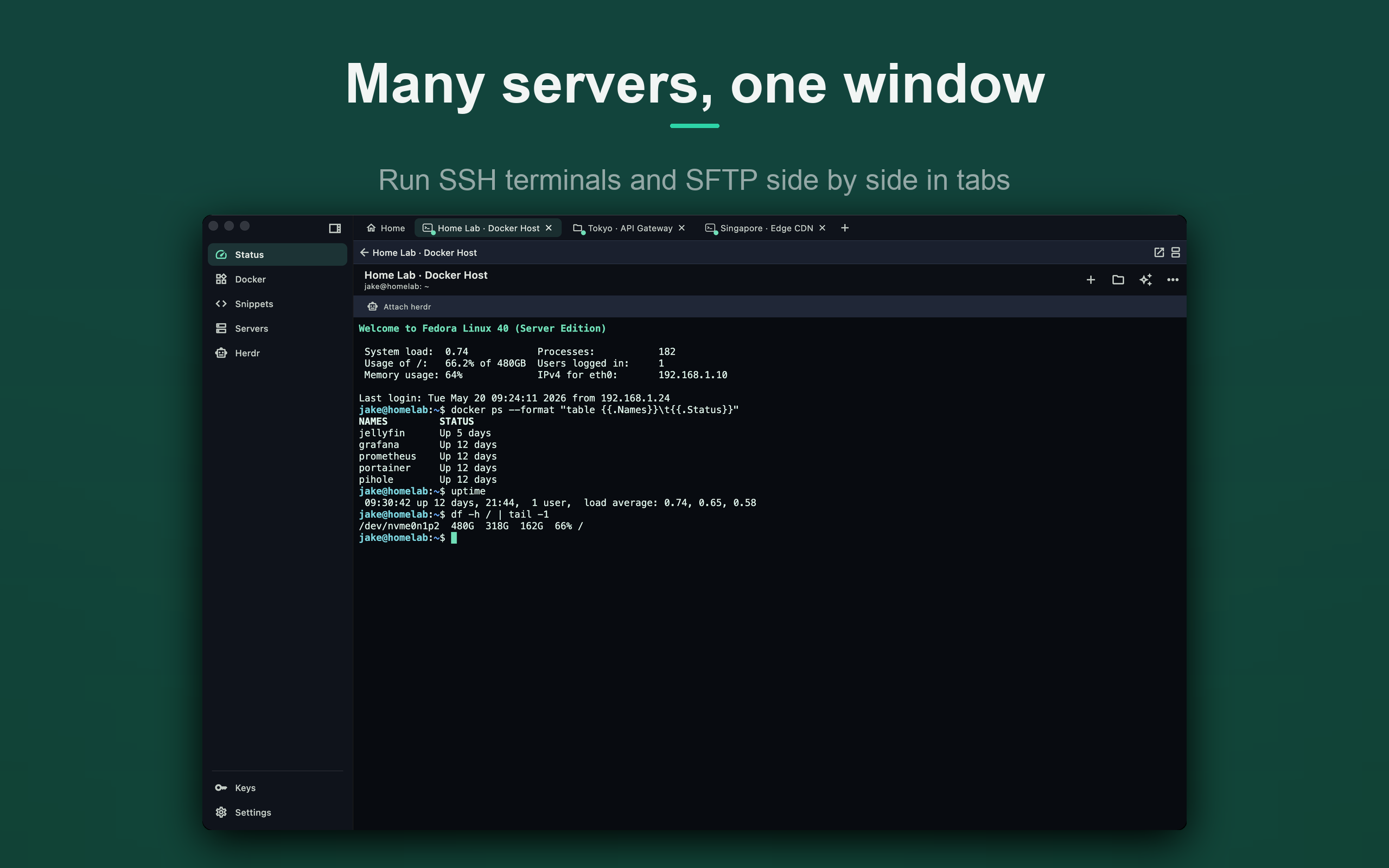Screen dimensions: 1389x868
Task: Open the Herdr sidebar section
Action: [277, 353]
